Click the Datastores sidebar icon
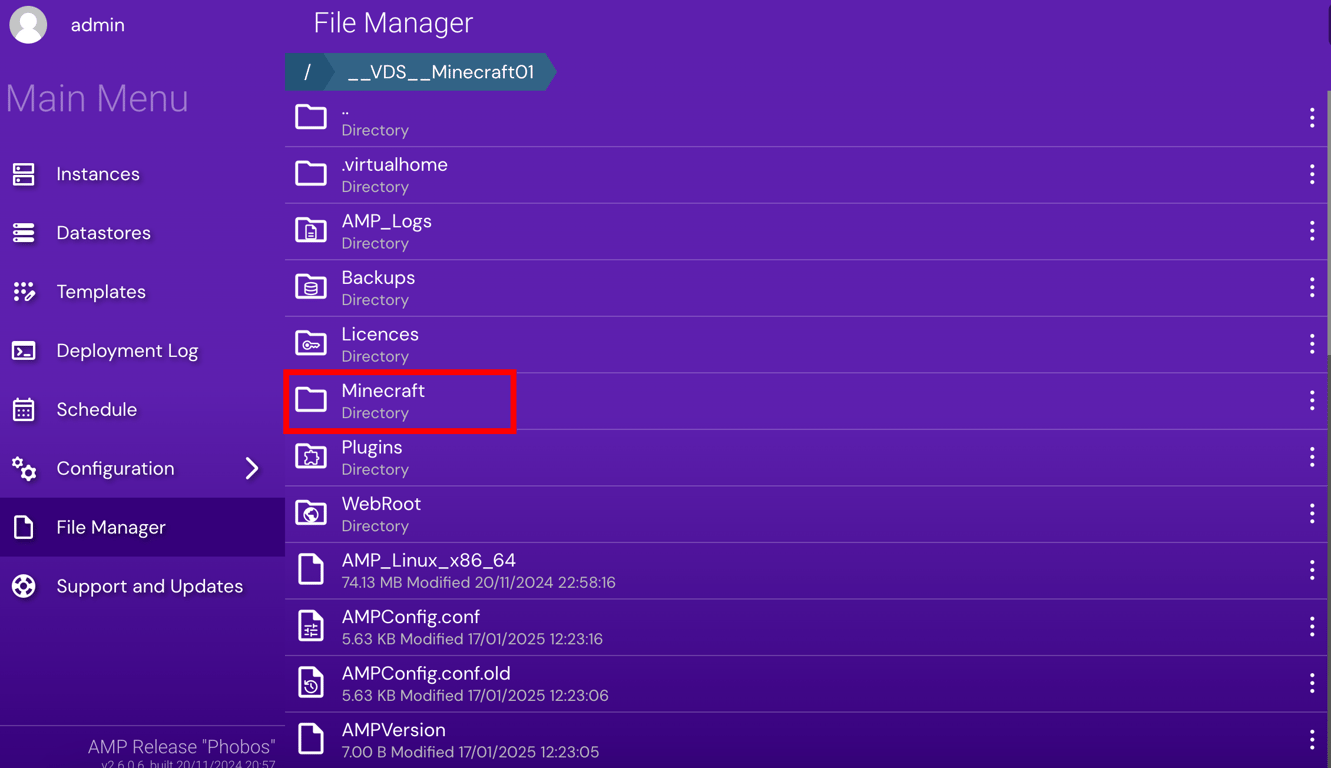 [x=23, y=232]
